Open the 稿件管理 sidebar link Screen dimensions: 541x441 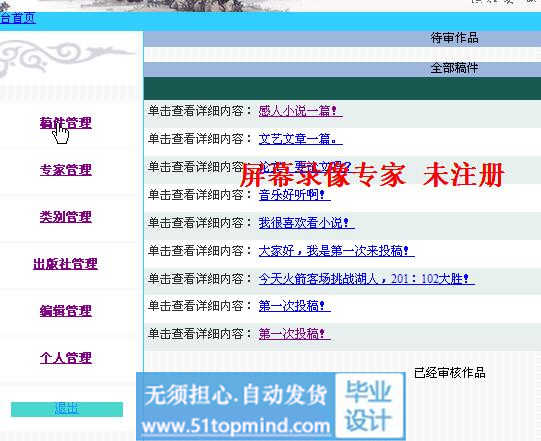pyautogui.click(x=66, y=123)
